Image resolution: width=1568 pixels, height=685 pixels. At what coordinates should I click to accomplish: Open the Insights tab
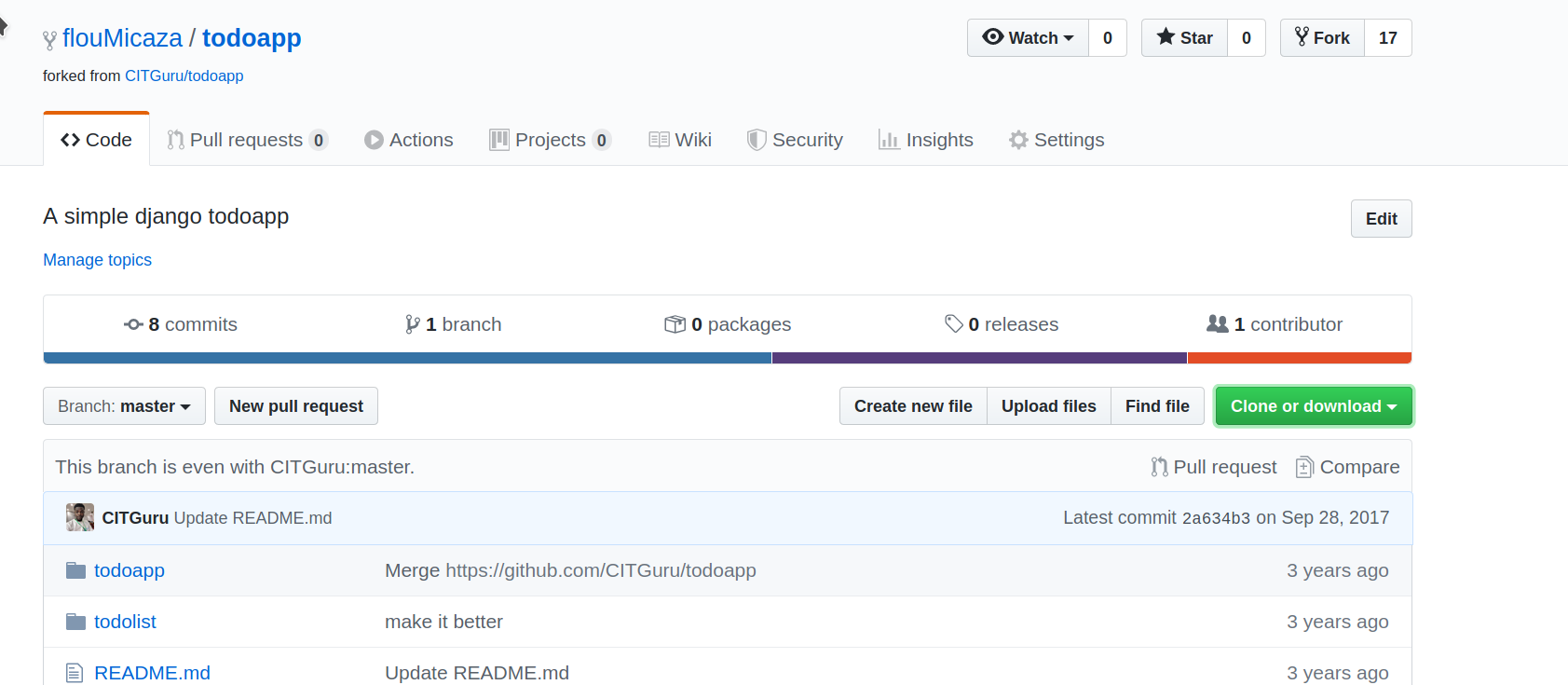coord(925,140)
